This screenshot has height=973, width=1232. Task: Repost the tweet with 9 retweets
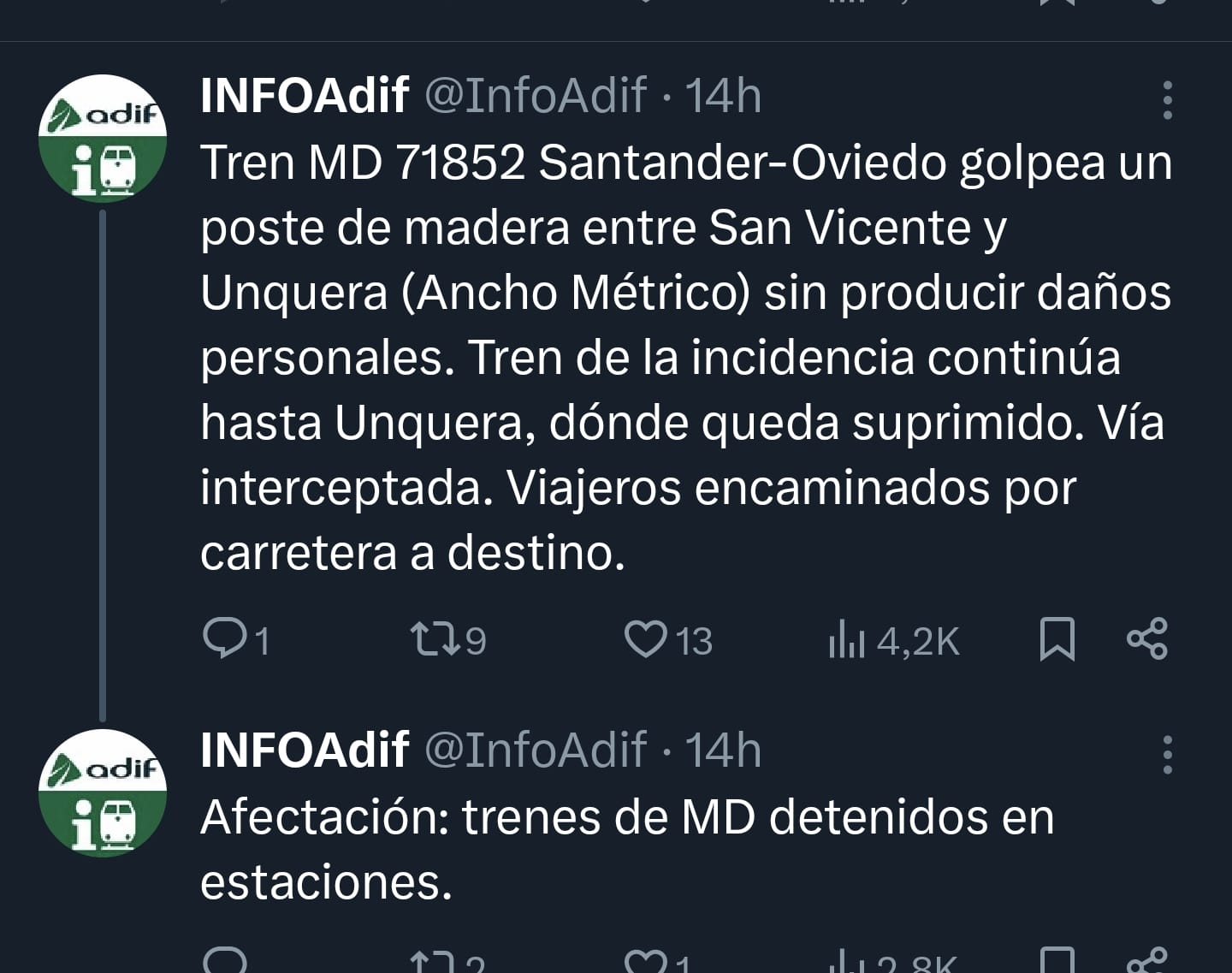pos(435,639)
